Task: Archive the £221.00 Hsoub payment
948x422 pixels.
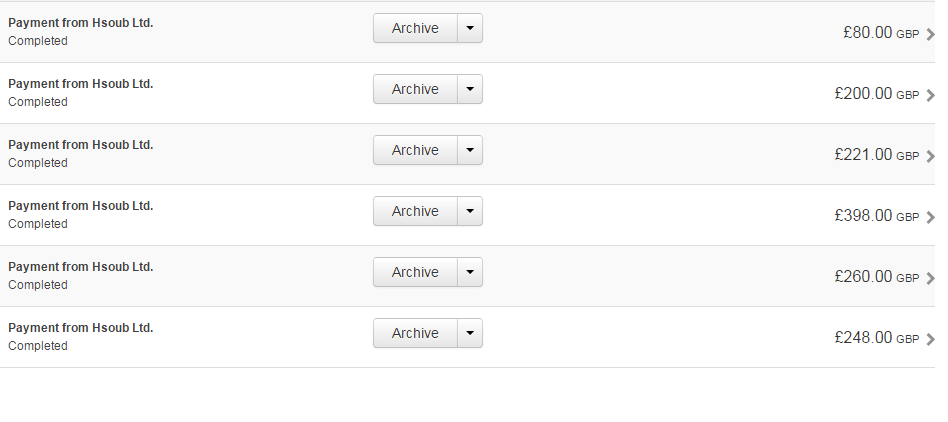Action: [415, 150]
